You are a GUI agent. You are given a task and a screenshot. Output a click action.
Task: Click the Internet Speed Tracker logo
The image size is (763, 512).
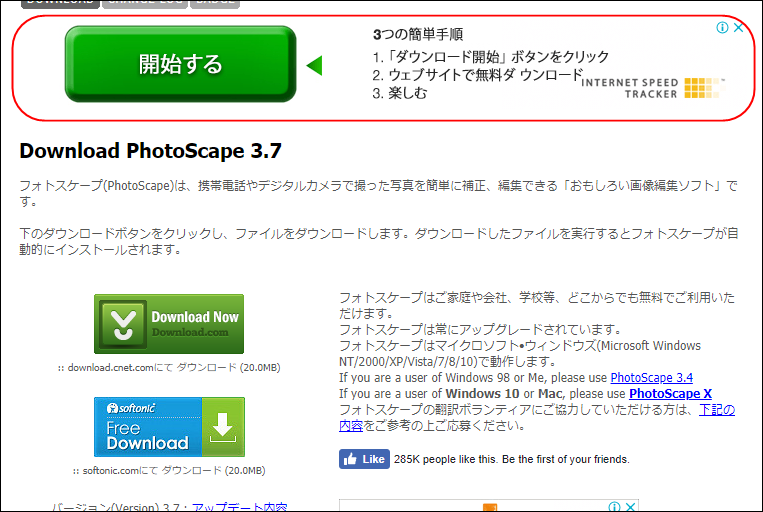point(653,88)
